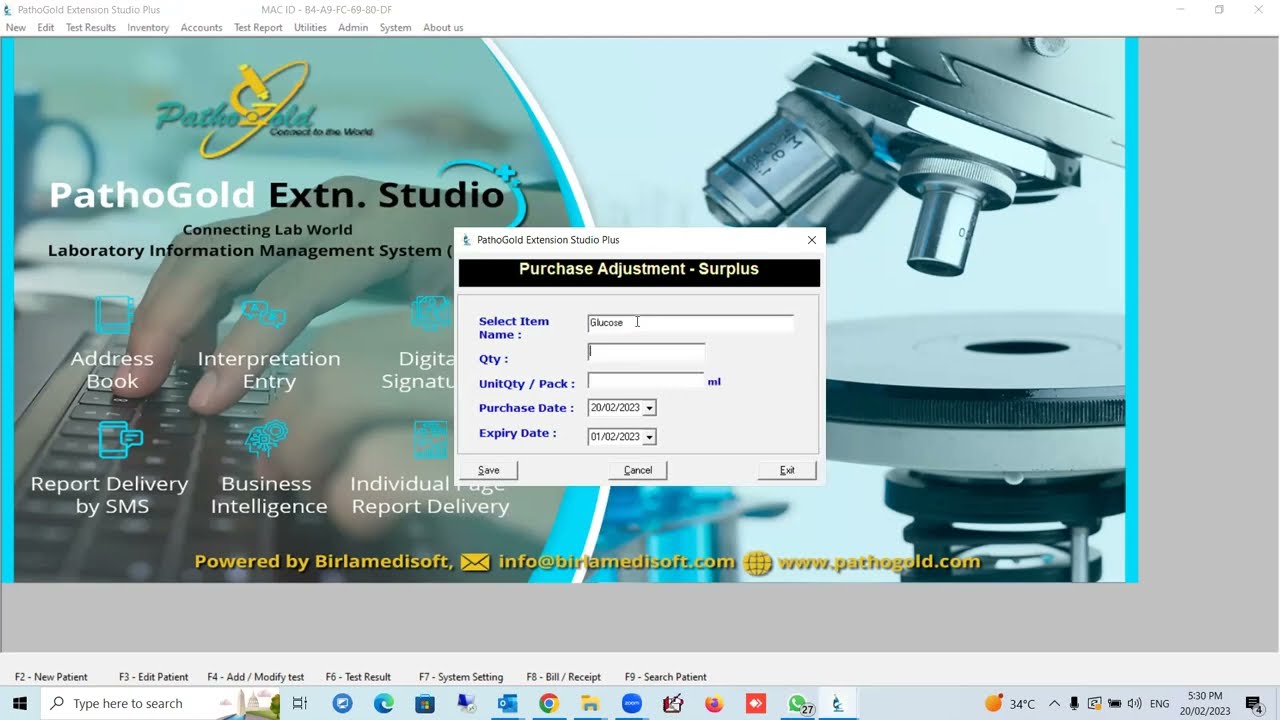Viewport: 1280px width, 720px height.
Task: Click the microphone tray icon
Action: [1074, 703]
